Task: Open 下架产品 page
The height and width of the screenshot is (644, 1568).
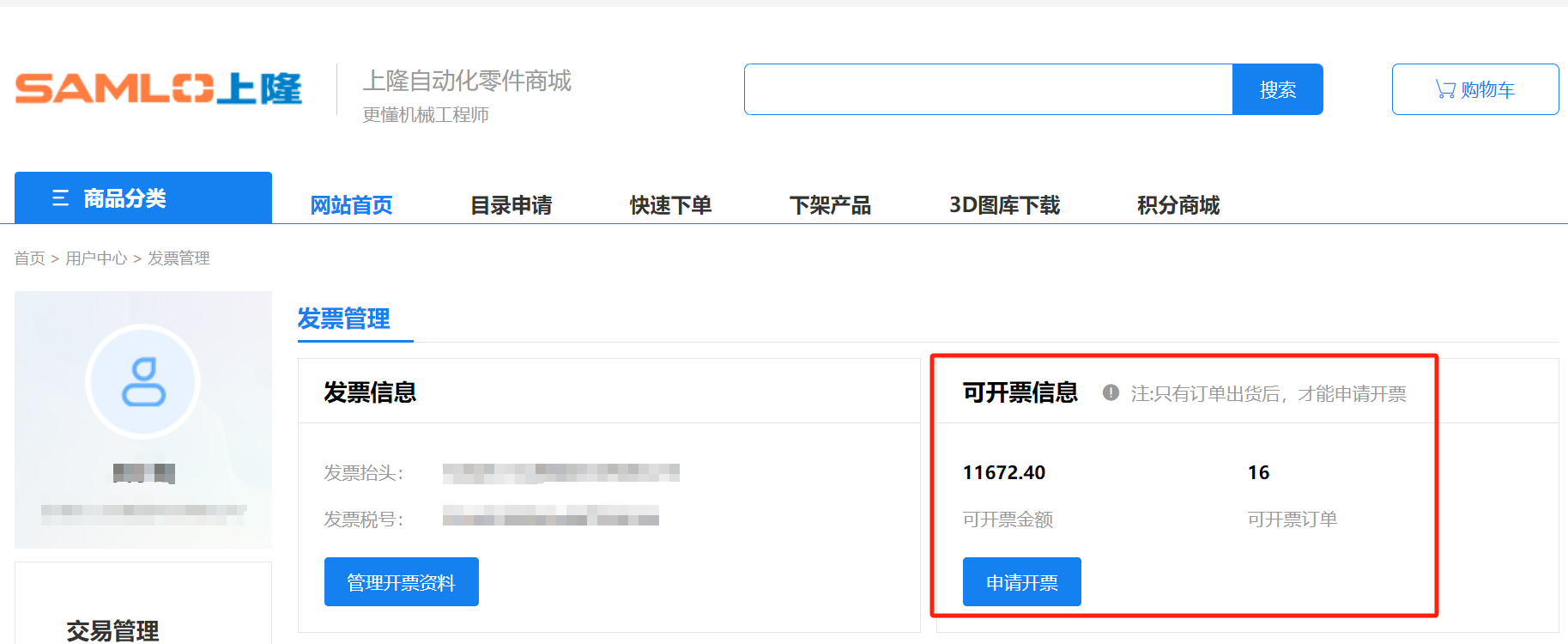Action: pyautogui.click(x=830, y=205)
